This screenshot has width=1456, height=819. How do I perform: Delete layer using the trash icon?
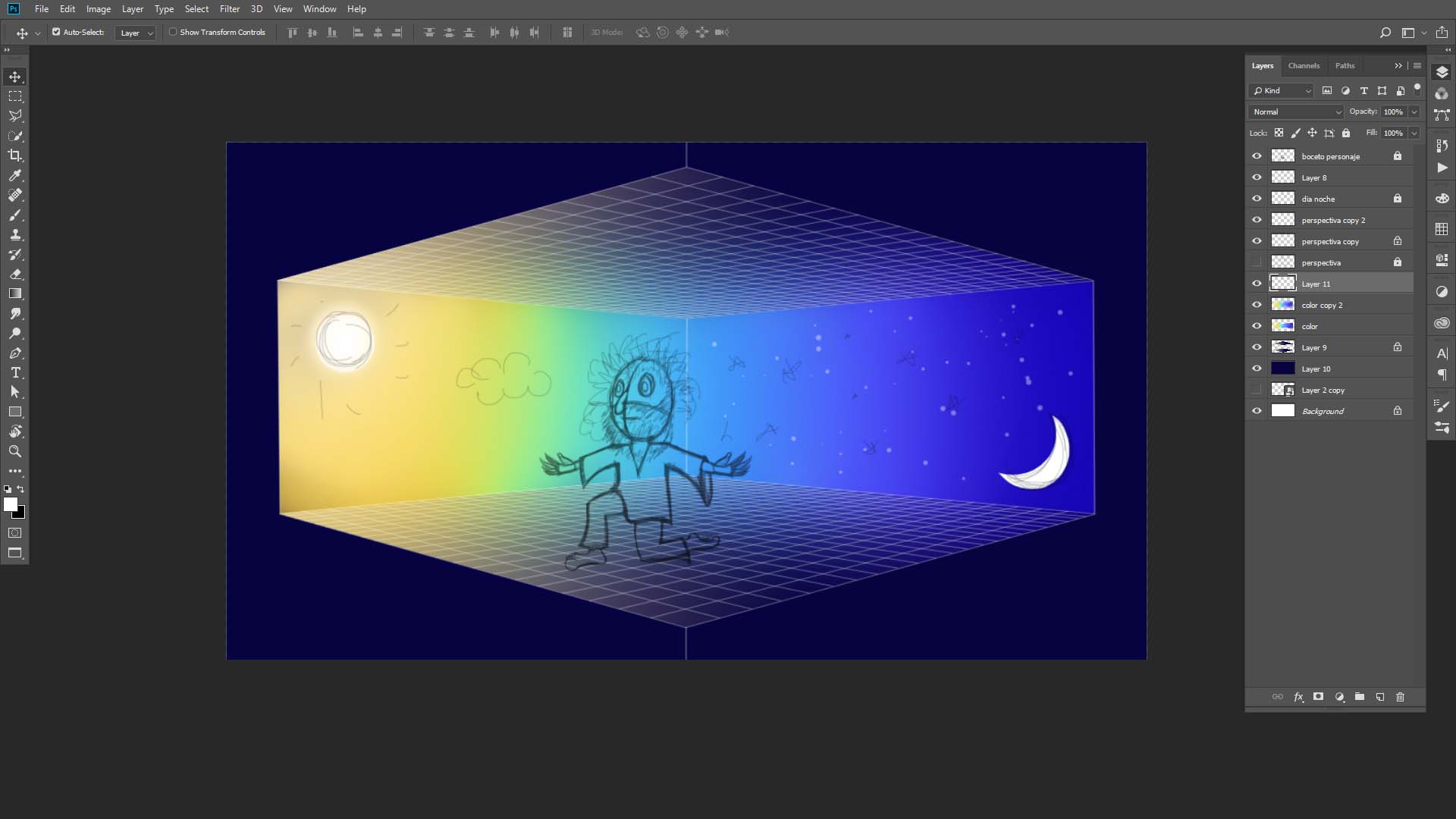[x=1400, y=697]
